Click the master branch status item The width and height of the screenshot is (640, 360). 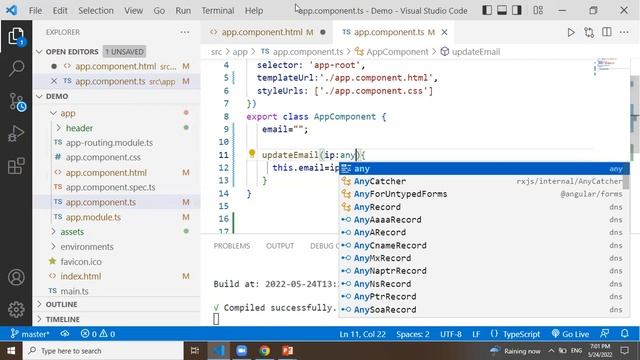pyautogui.click(x=30, y=334)
